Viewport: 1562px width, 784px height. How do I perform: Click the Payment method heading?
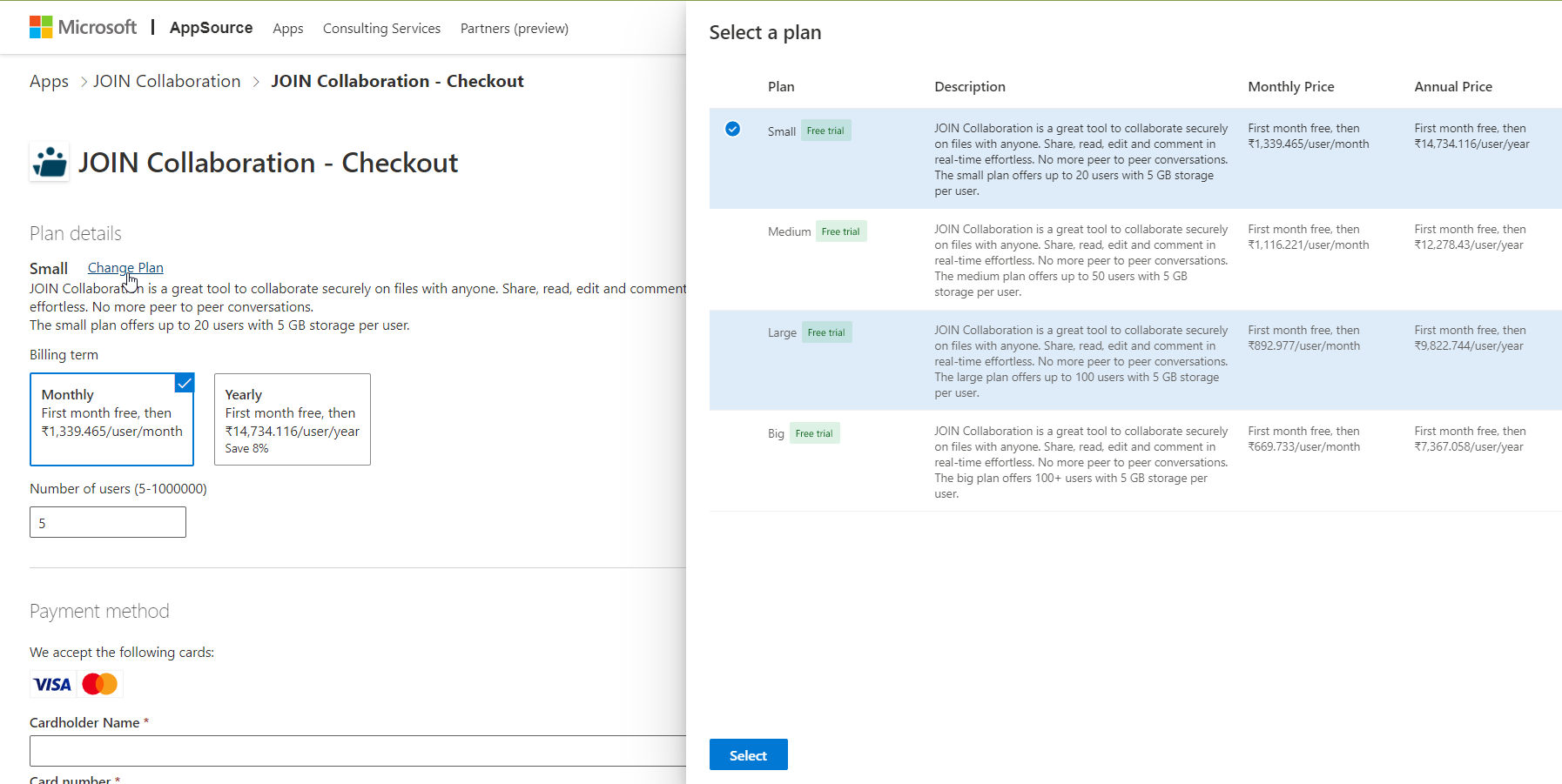coord(99,611)
